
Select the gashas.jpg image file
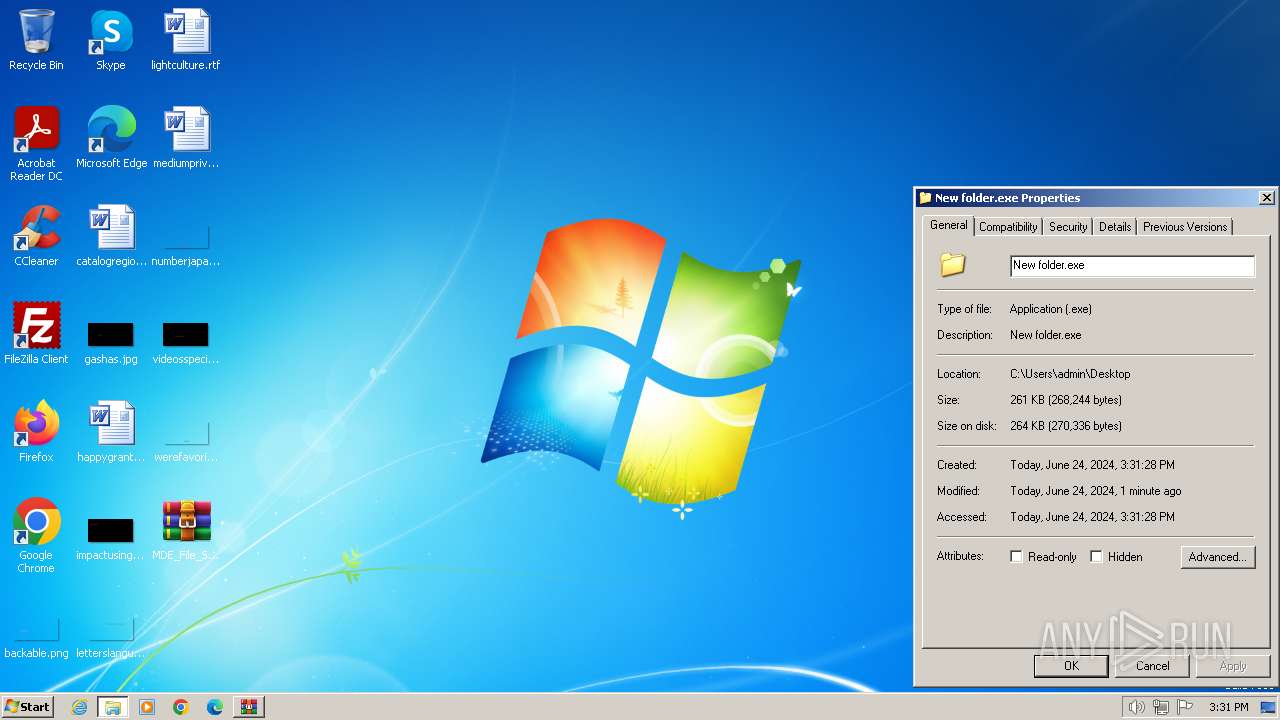tap(111, 342)
